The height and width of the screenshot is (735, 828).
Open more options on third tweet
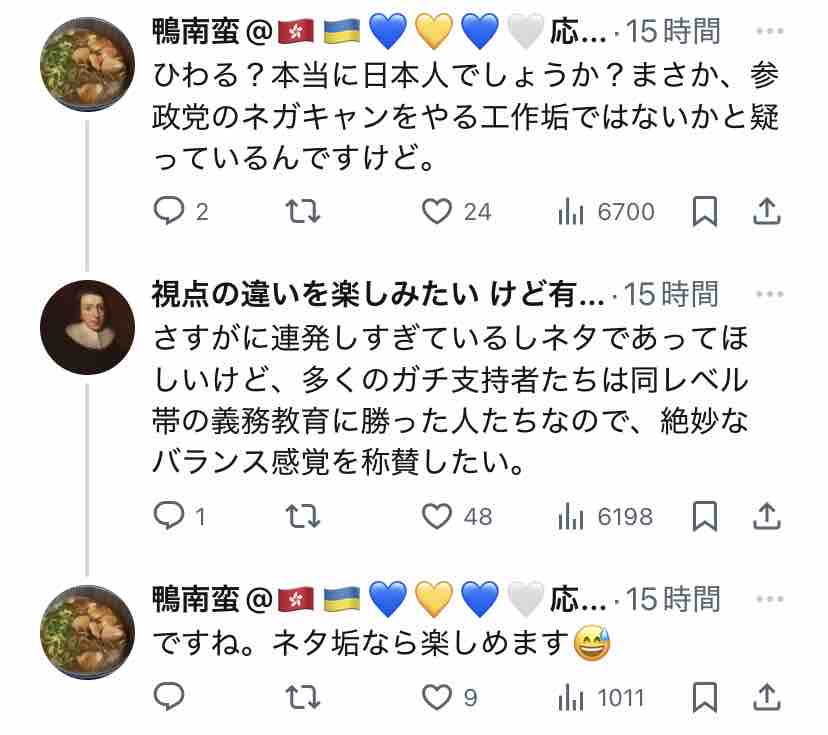[x=769, y=599]
